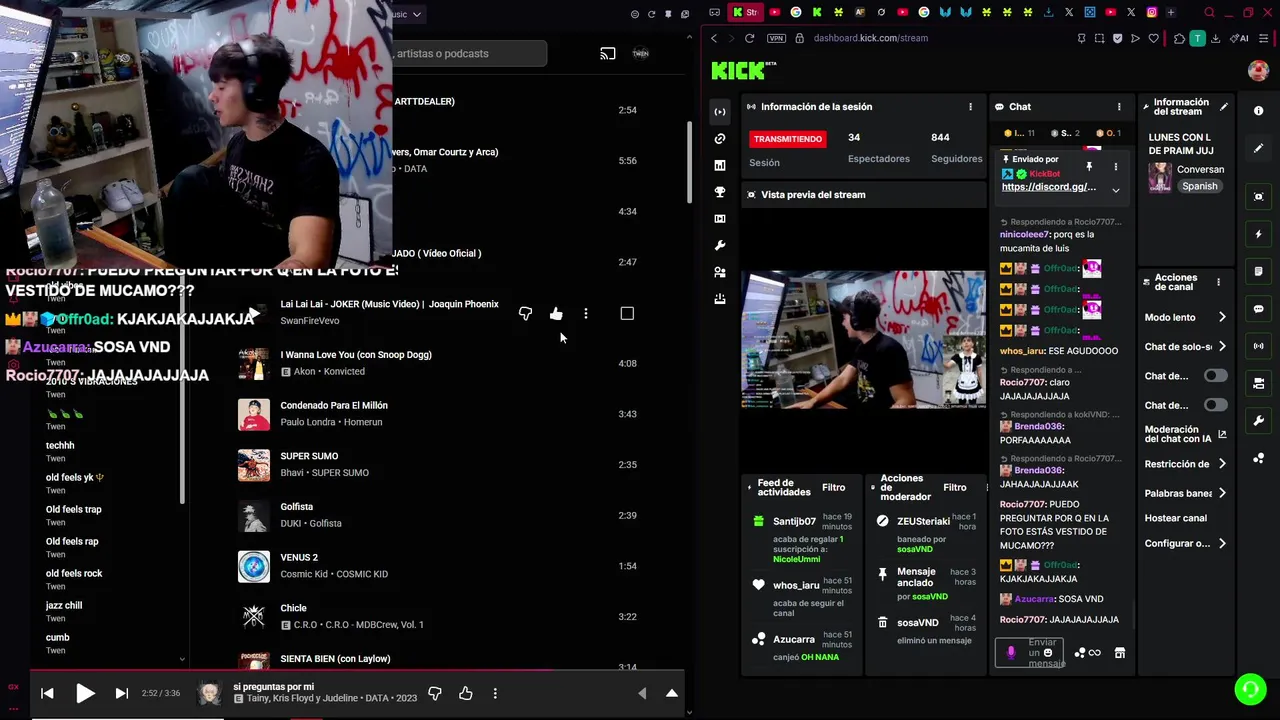Open the stream section in Kick's left sidebar
The width and height of the screenshot is (1280, 720).
coord(719,111)
